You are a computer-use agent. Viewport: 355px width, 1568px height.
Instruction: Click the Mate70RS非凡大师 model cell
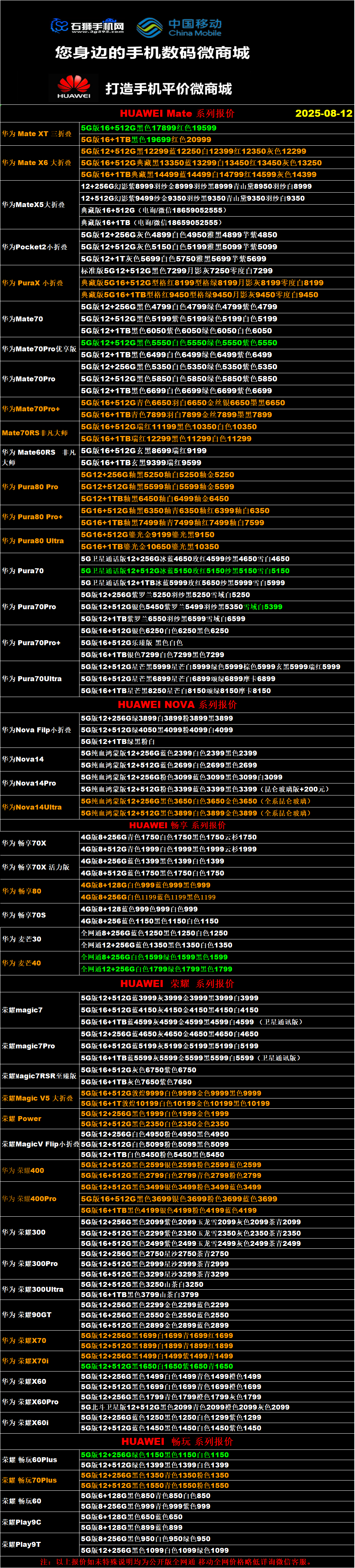pyautogui.click(x=40, y=433)
